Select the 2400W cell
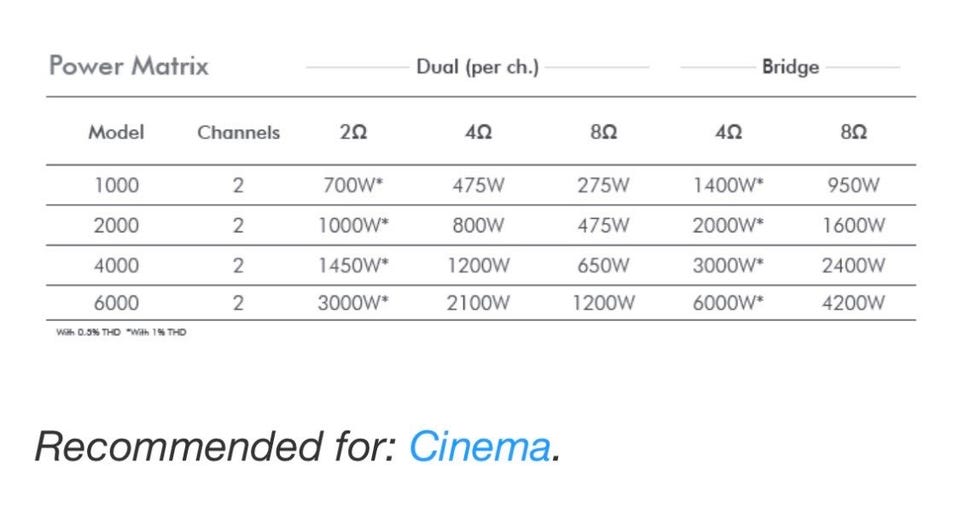This screenshot has width=960, height=509. 853,266
